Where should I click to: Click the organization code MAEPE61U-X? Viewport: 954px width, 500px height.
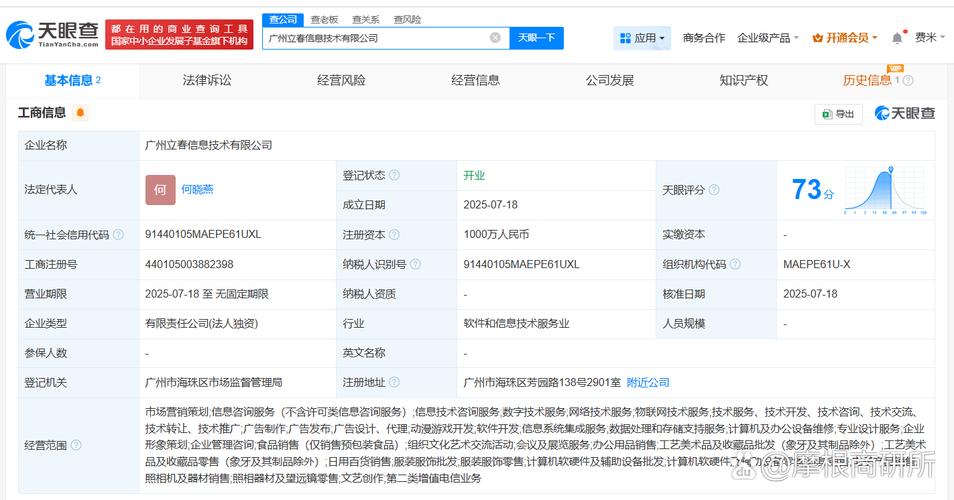tap(817, 264)
